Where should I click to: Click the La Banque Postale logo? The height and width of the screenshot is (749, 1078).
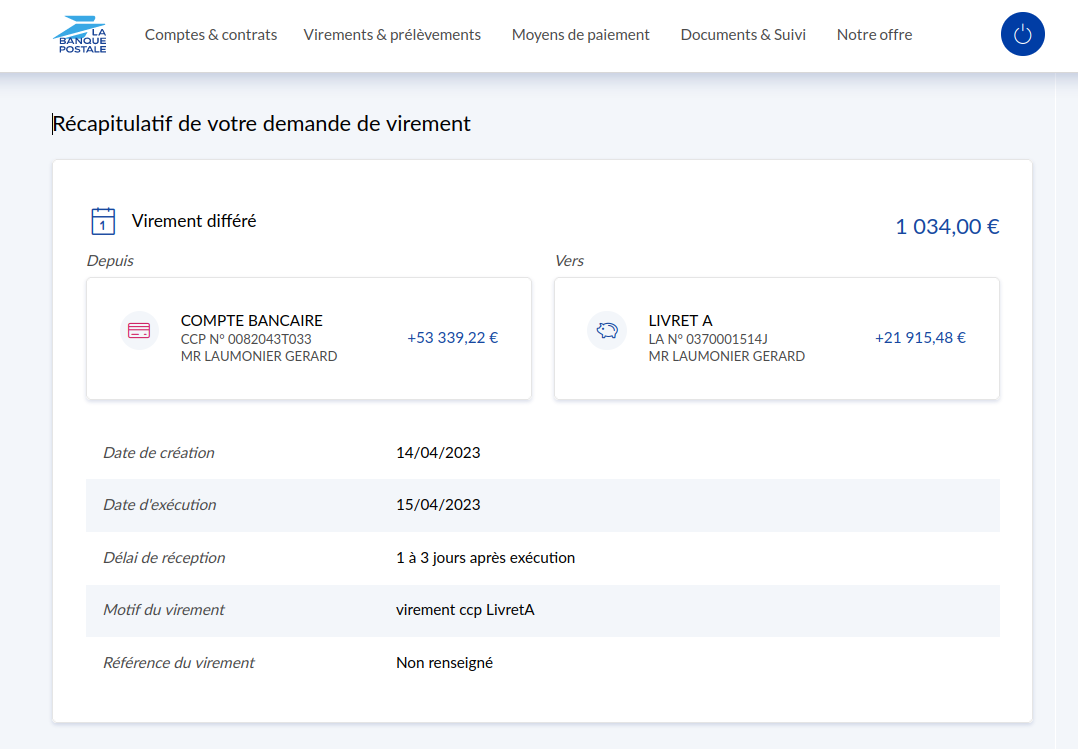pos(80,35)
